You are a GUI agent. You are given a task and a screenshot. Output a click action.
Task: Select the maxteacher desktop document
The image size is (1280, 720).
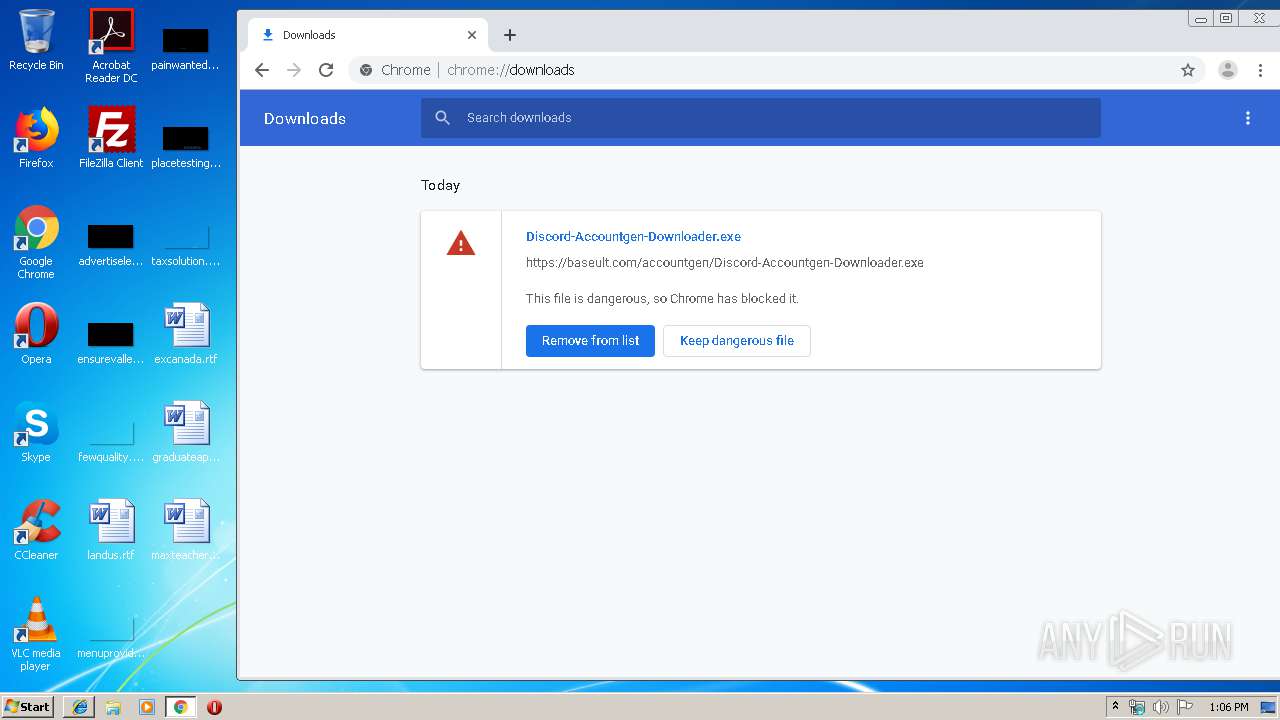pyautogui.click(x=186, y=530)
